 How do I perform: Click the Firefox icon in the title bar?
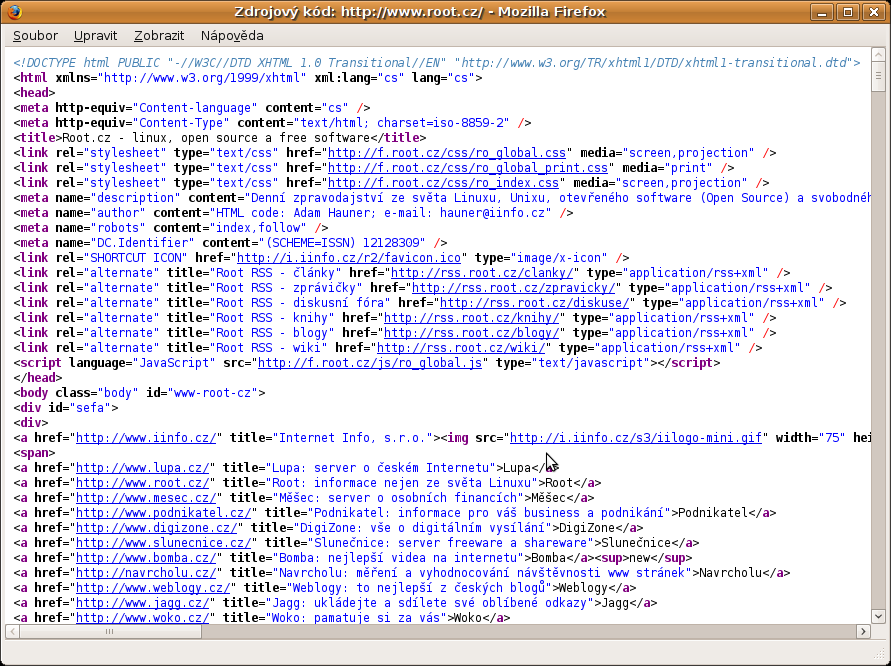tap(15, 11)
